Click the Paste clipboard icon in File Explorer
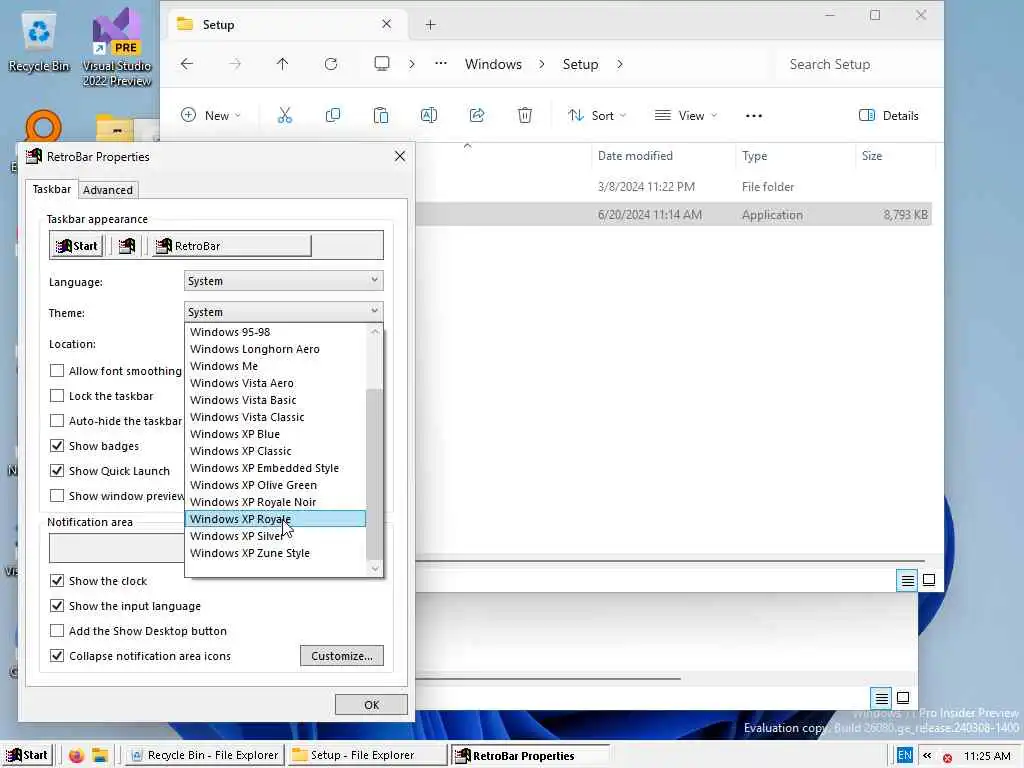 point(381,116)
